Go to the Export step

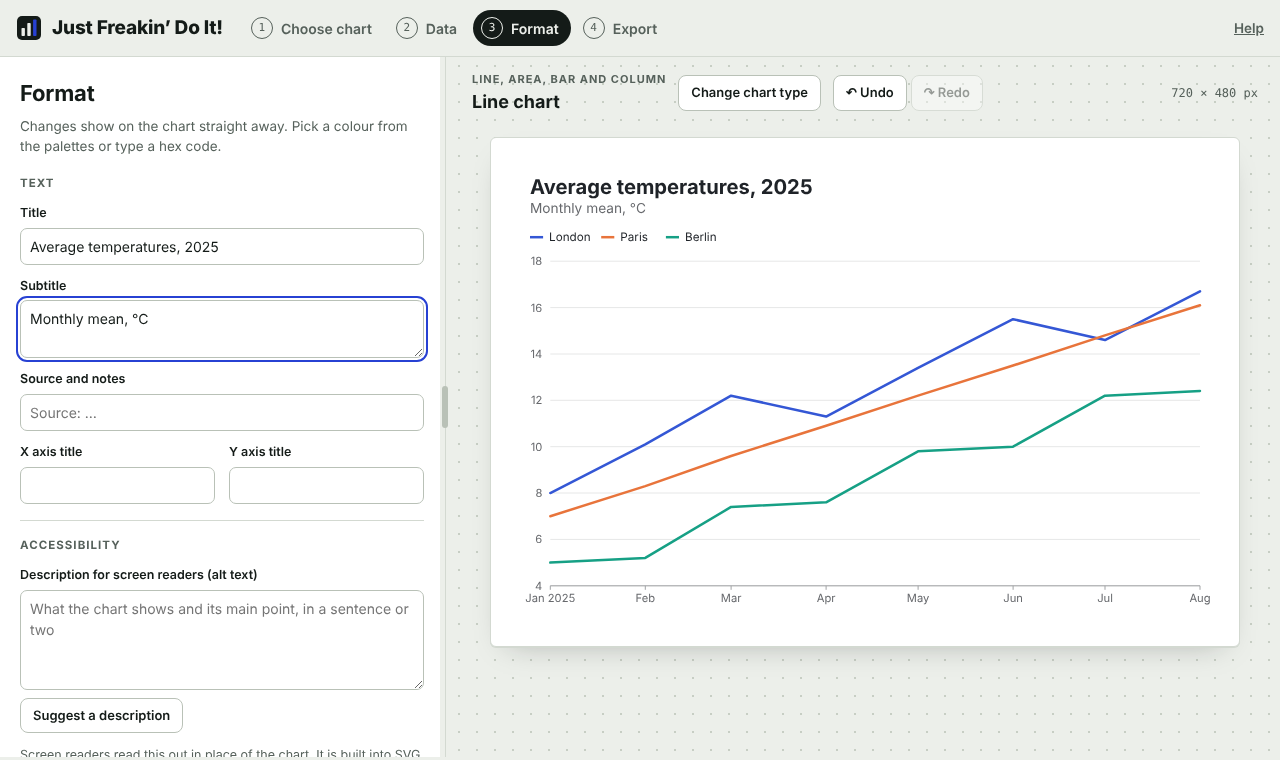click(x=621, y=28)
